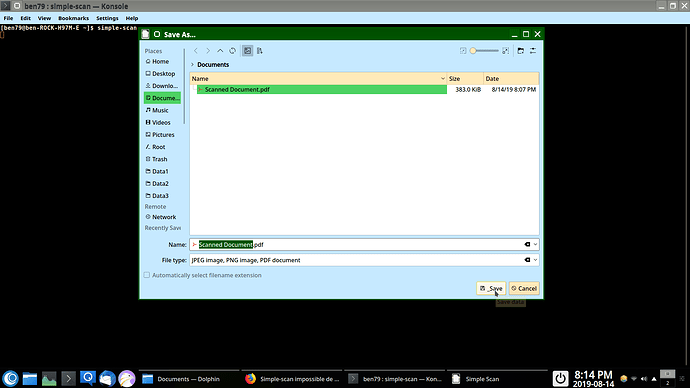
Task: Click the power button in the panel
Action: pyautogui.click(x=560, y=378)
